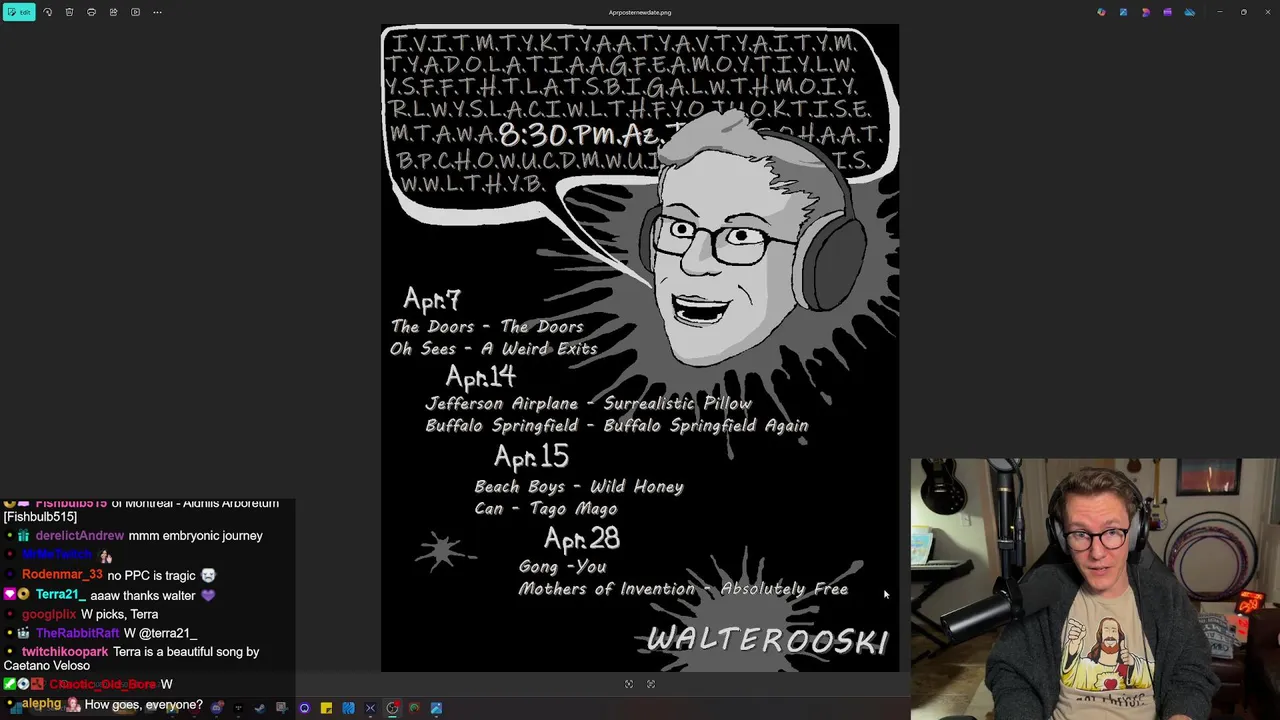Click 'Beach Boys - Wild Honey' line
Viewport: 1280px width, 720px height.
point(579,487)
